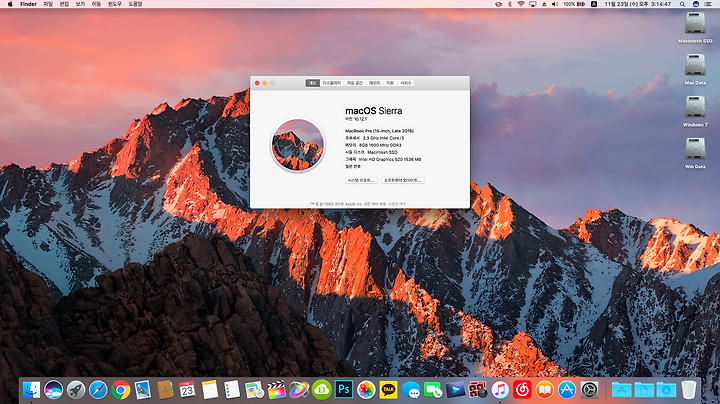Open the Trash in dock
This screenshot has height=404, width=720.
688,390
